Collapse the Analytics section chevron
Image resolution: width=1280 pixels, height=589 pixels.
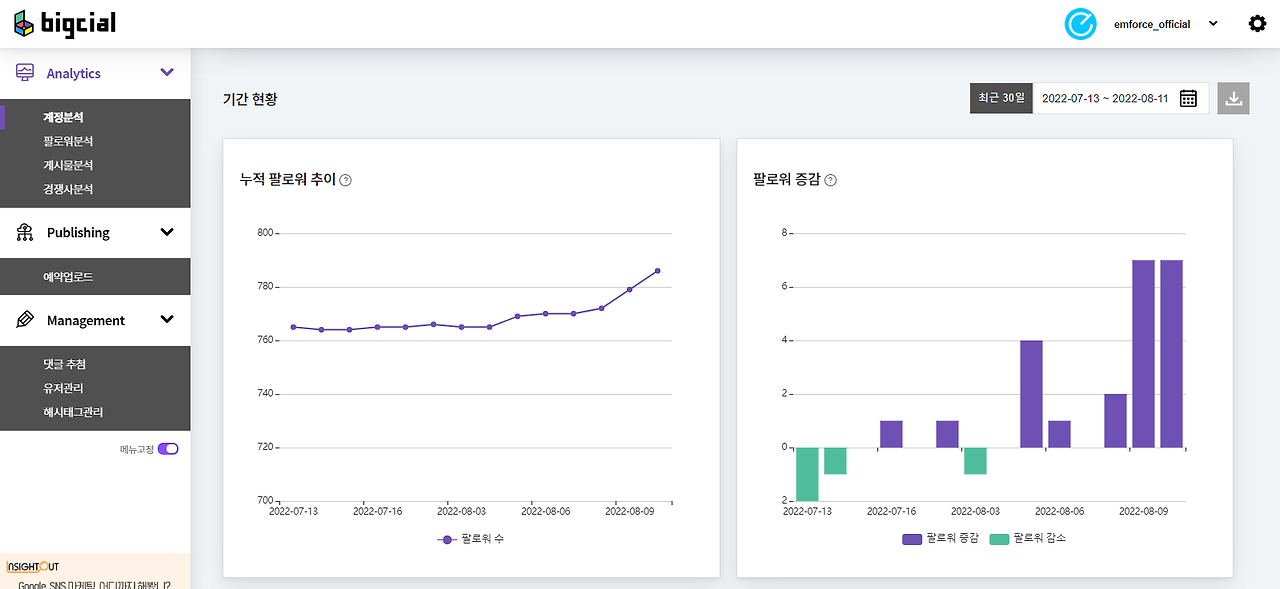tap(167, 72)
